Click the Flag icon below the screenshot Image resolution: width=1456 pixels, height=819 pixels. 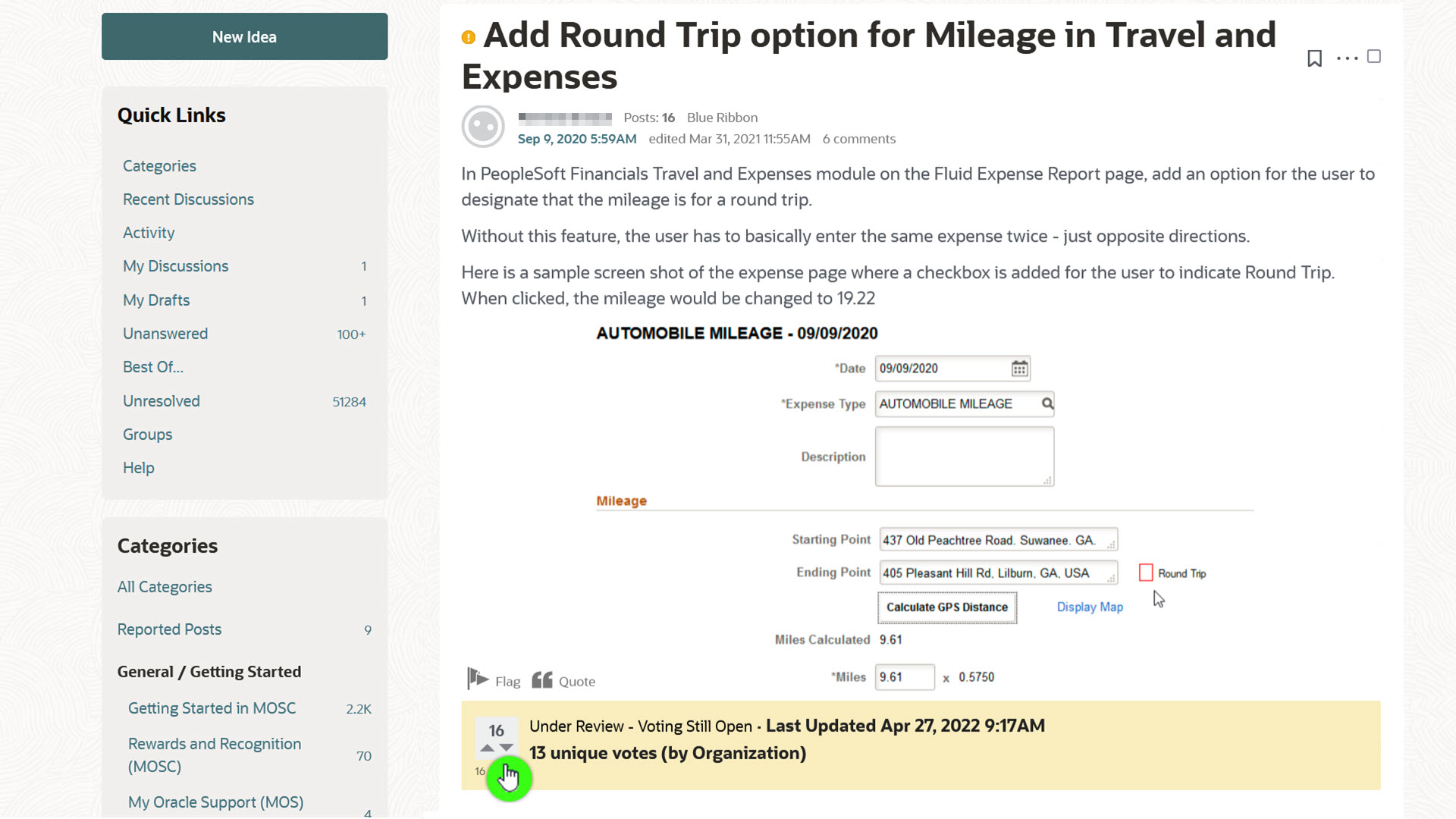[x=479, y=679]
